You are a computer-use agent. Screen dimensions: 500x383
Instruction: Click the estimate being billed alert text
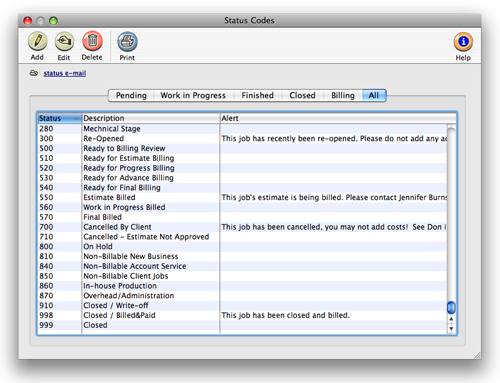(334, 197)
